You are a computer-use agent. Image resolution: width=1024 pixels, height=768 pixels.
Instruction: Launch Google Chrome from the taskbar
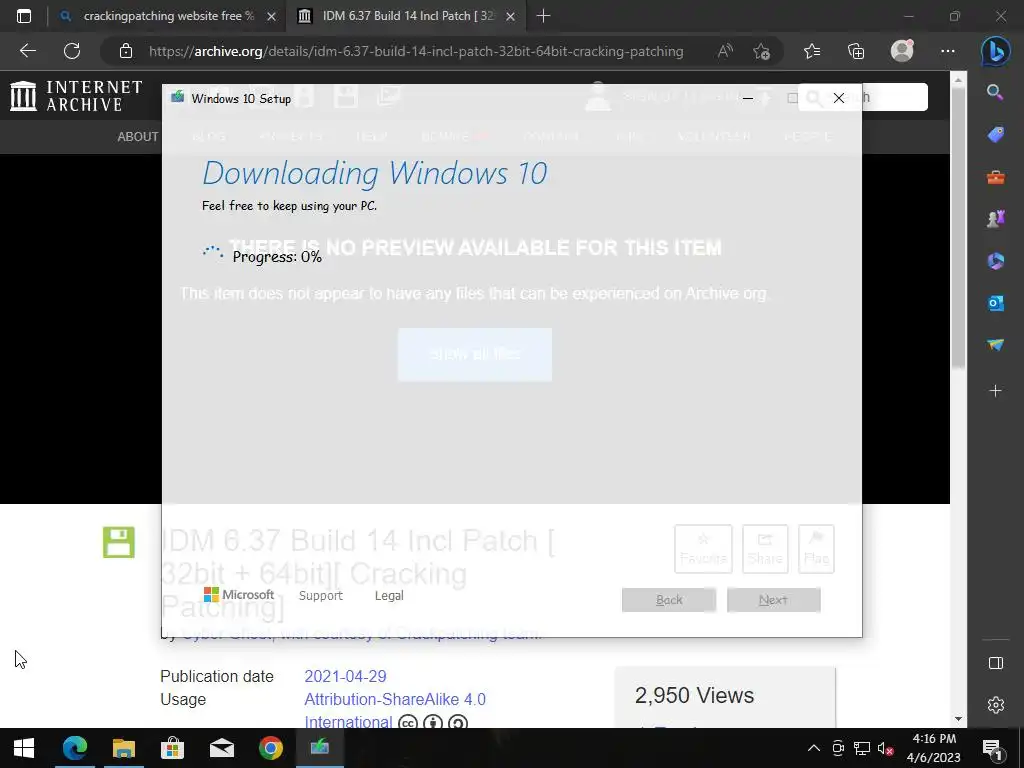(270, 748)
